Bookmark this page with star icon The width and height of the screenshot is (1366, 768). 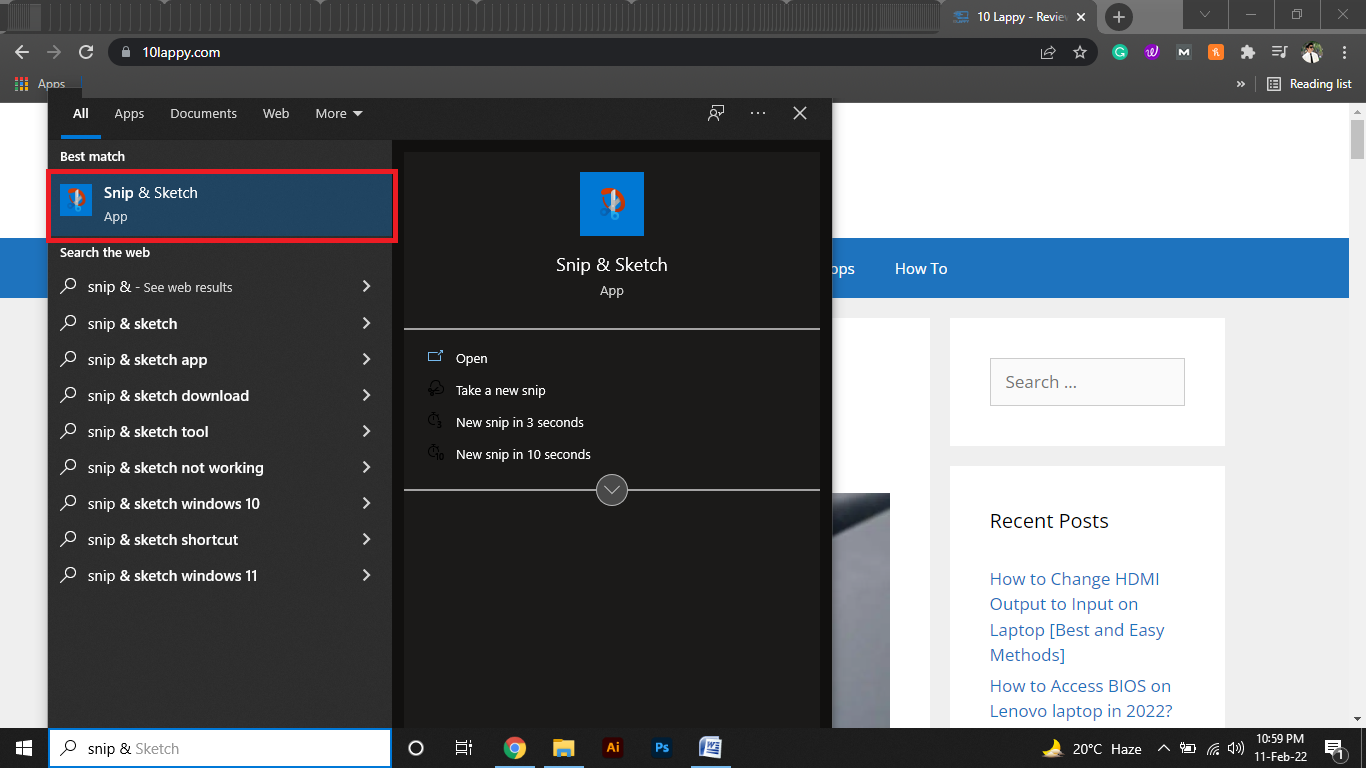point(1080,52)
